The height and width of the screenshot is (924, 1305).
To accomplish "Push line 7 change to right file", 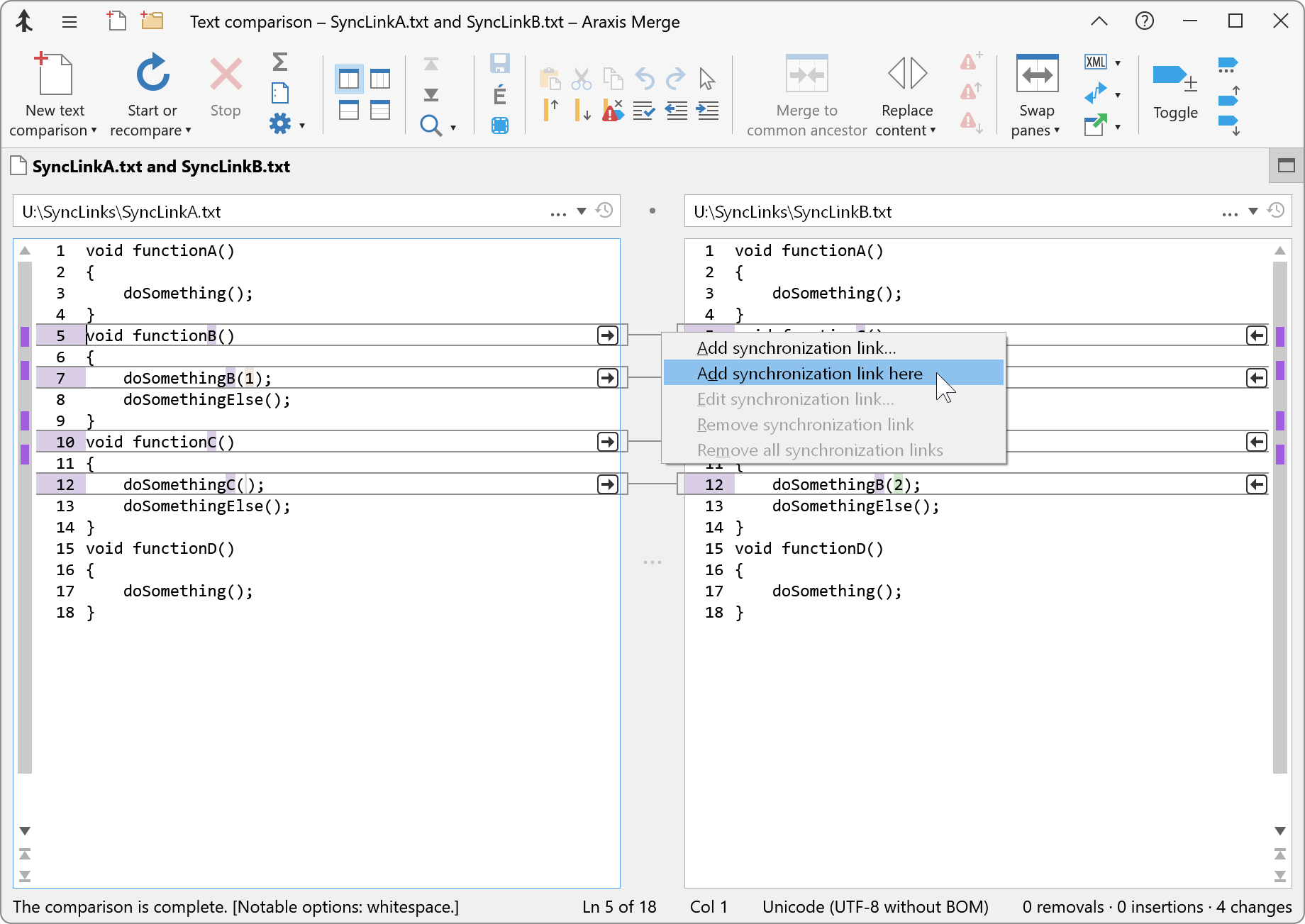I will click(608, 378).
